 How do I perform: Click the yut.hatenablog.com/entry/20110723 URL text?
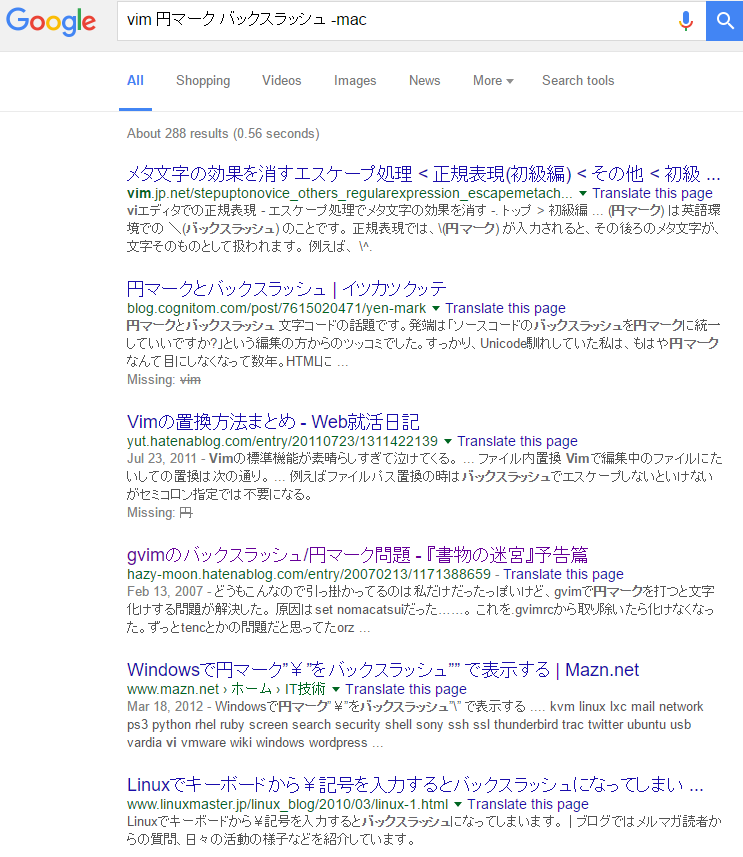(x=282, y=441)
